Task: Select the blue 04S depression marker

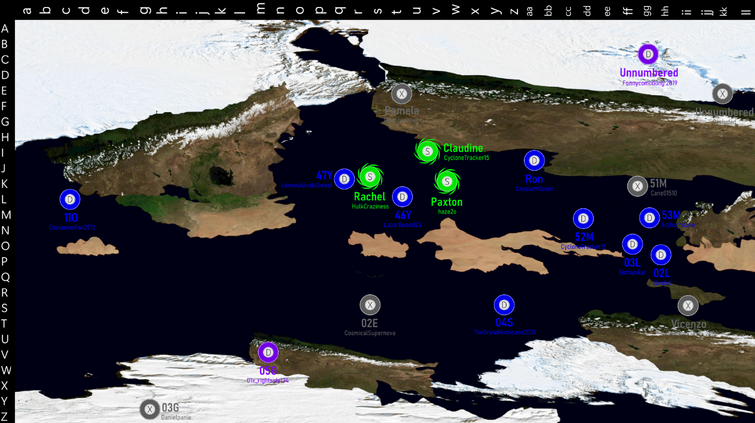Action: coord(504,305)
